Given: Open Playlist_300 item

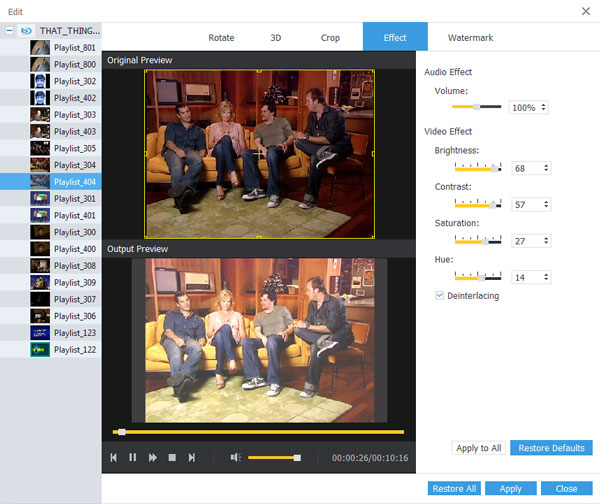Looking at the screenshot, I should point(51,232).
